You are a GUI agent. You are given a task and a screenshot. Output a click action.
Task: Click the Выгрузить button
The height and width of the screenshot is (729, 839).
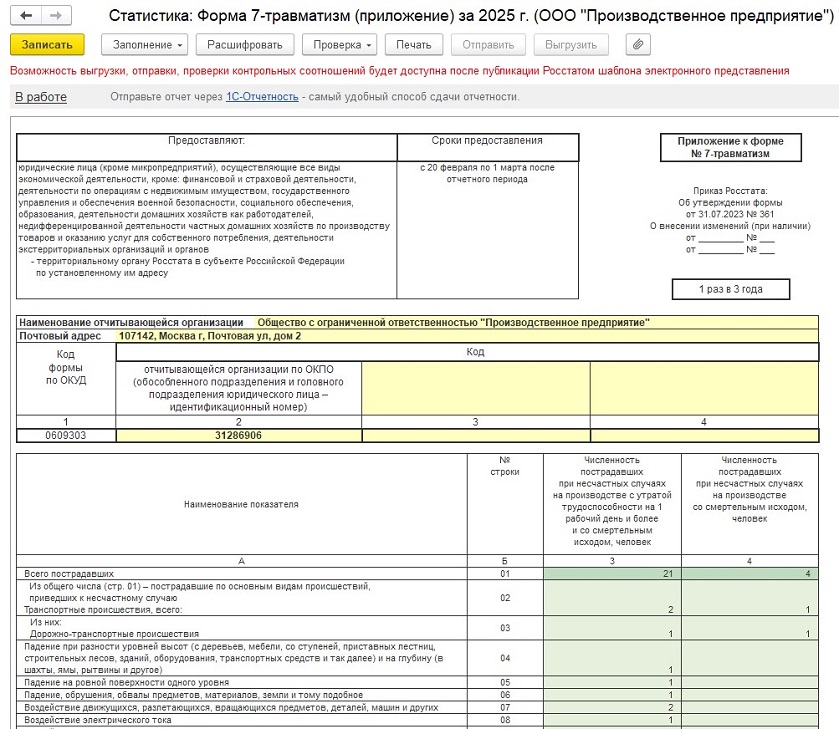pos(571,44)
